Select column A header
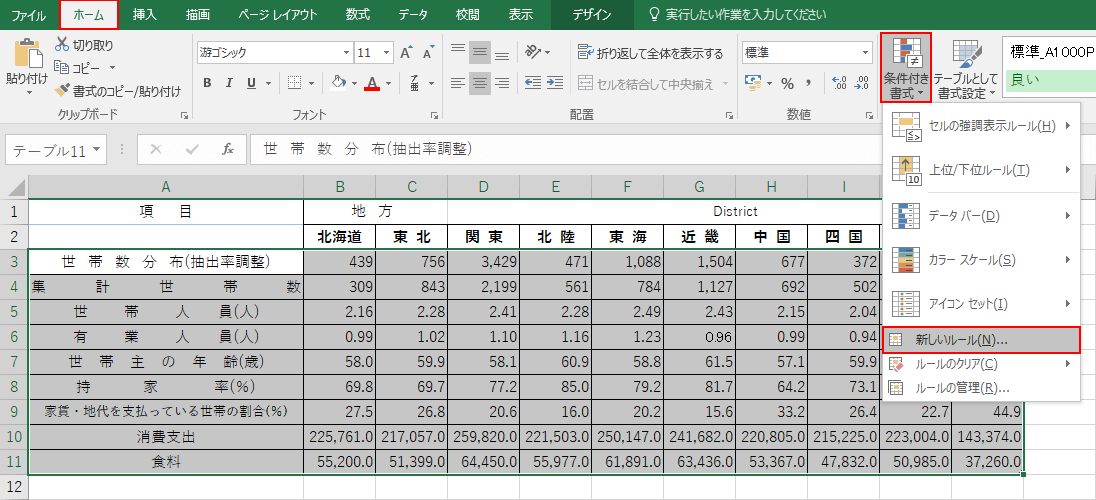This screenshot has width=1096, height=500. coord(166,187)
